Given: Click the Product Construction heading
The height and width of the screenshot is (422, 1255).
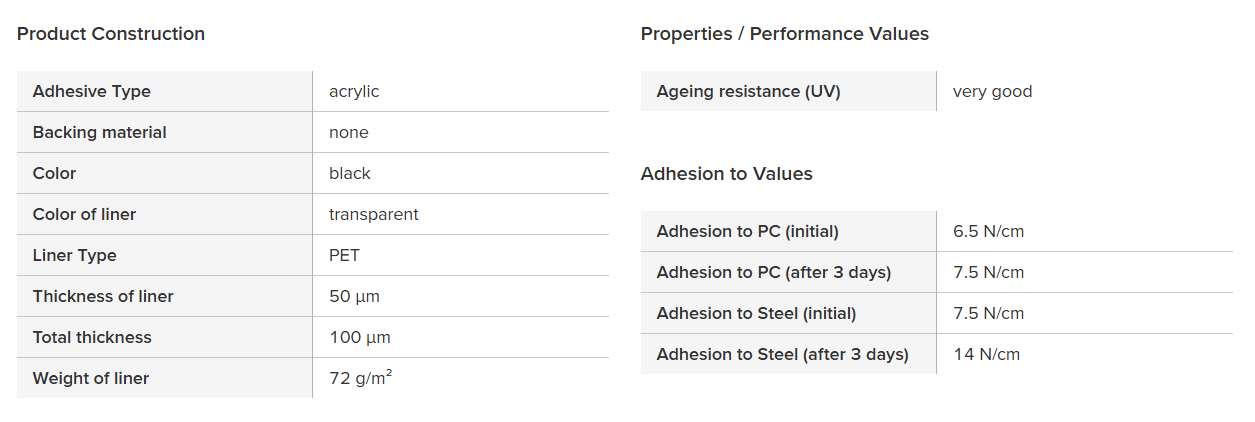Looking at the screenshot, I should pyautogui.click(x=111, y=34).
